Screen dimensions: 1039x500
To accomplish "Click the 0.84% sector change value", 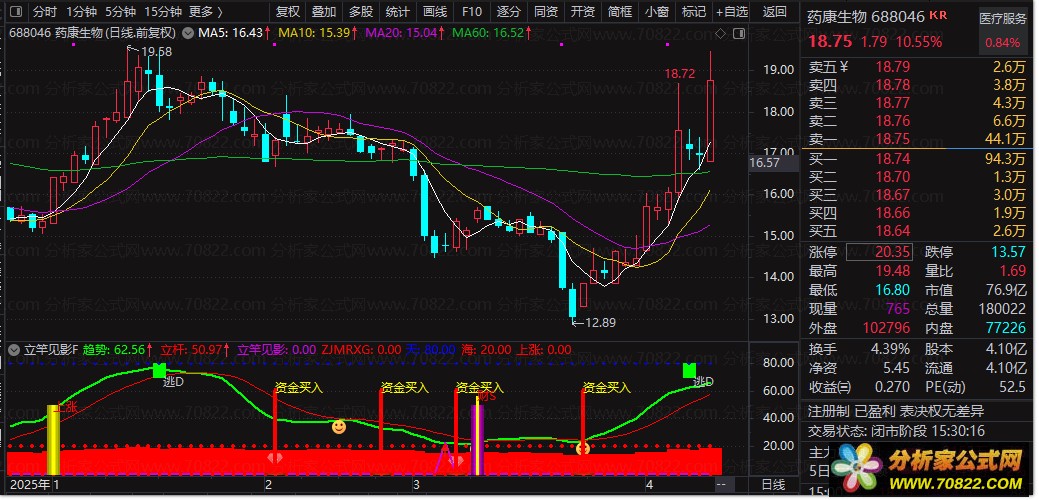I will (x=1003, y=42).
